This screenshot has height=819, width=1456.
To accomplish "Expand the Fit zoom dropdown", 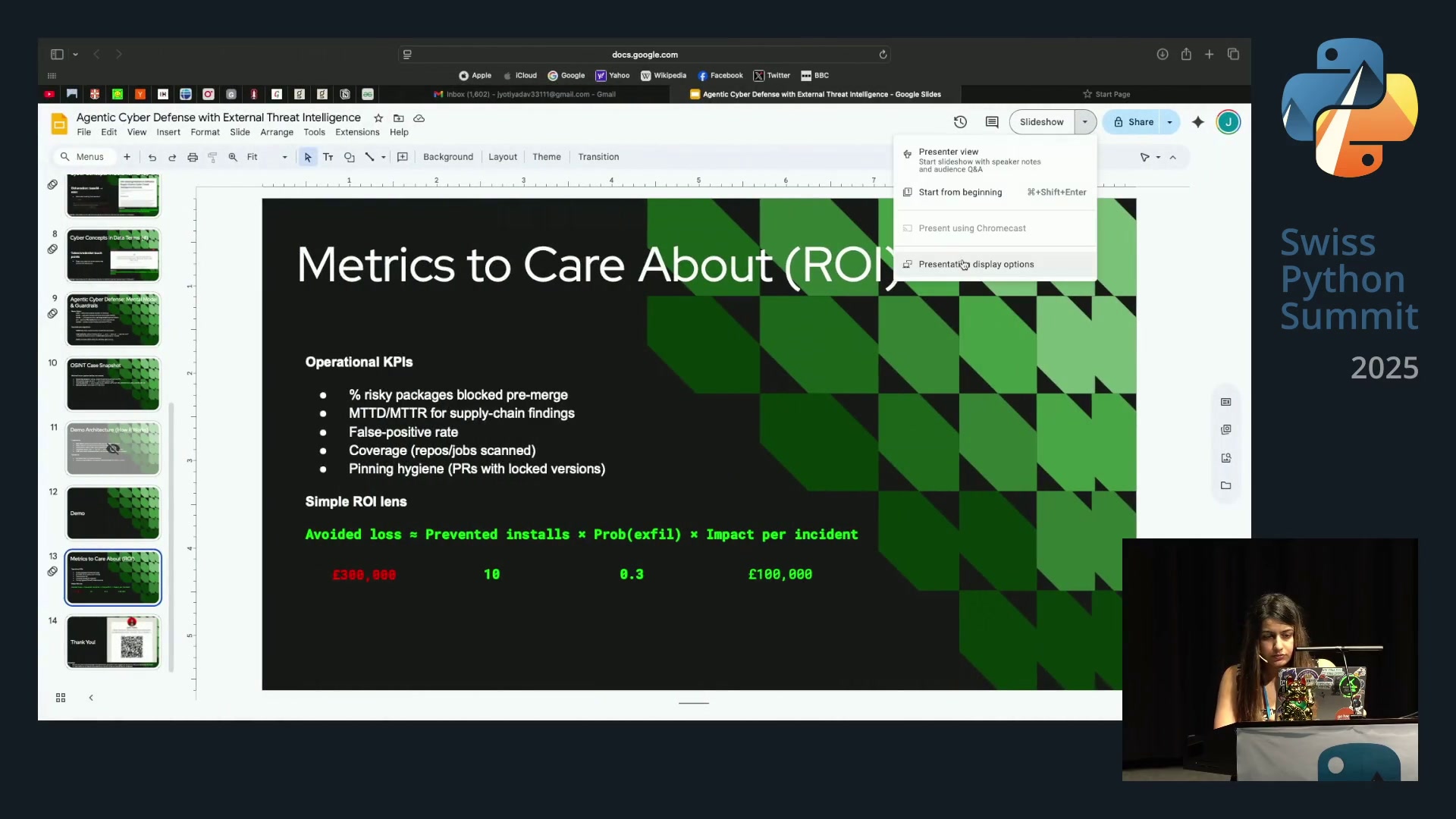I will pos(284,157).
